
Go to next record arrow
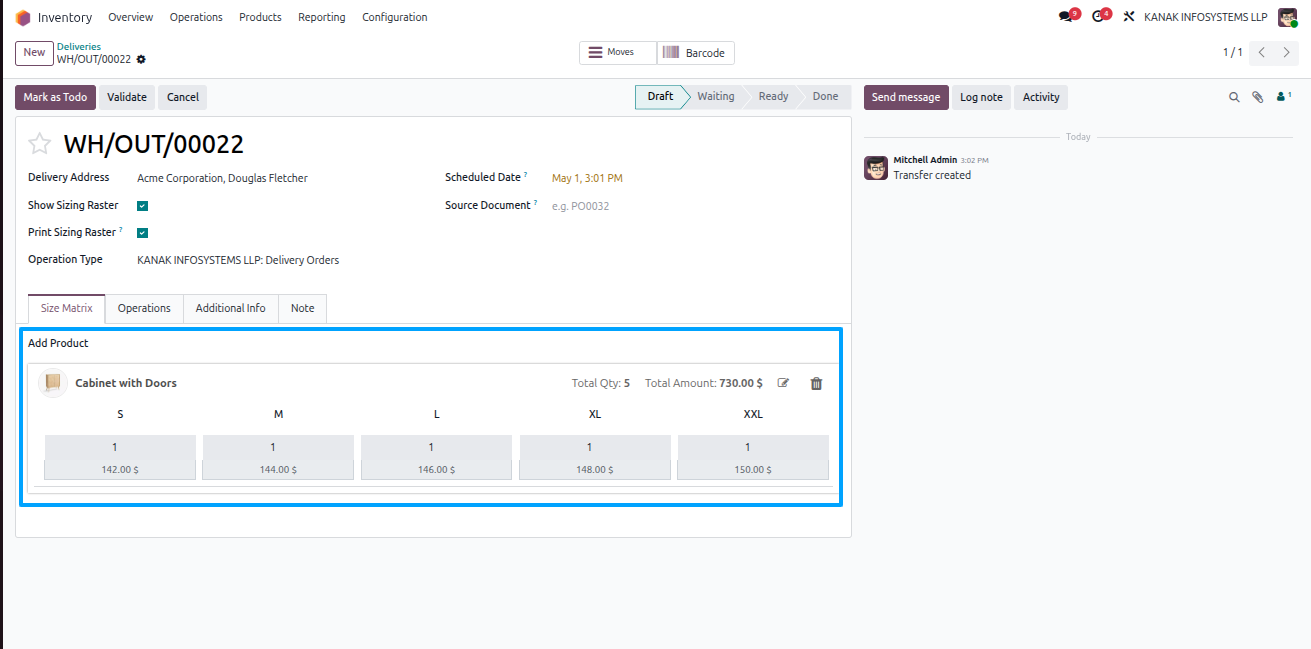pyautogui.click(x=1287, y=52)
